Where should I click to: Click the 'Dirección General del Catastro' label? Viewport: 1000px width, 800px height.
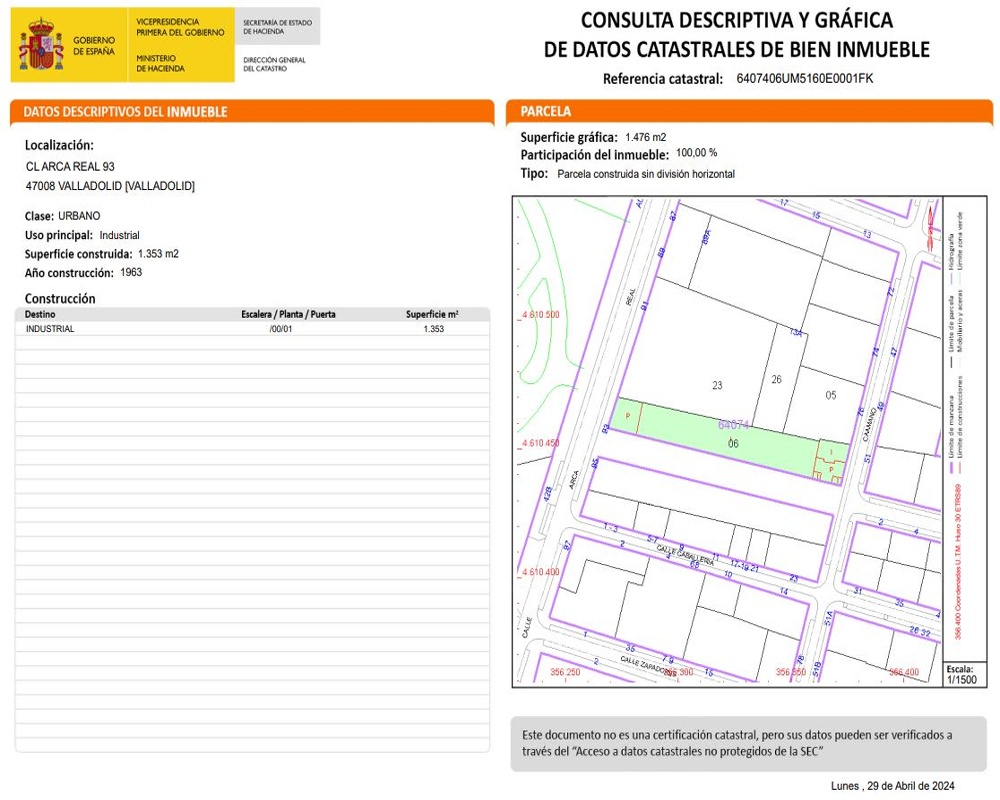click(274, 64)
